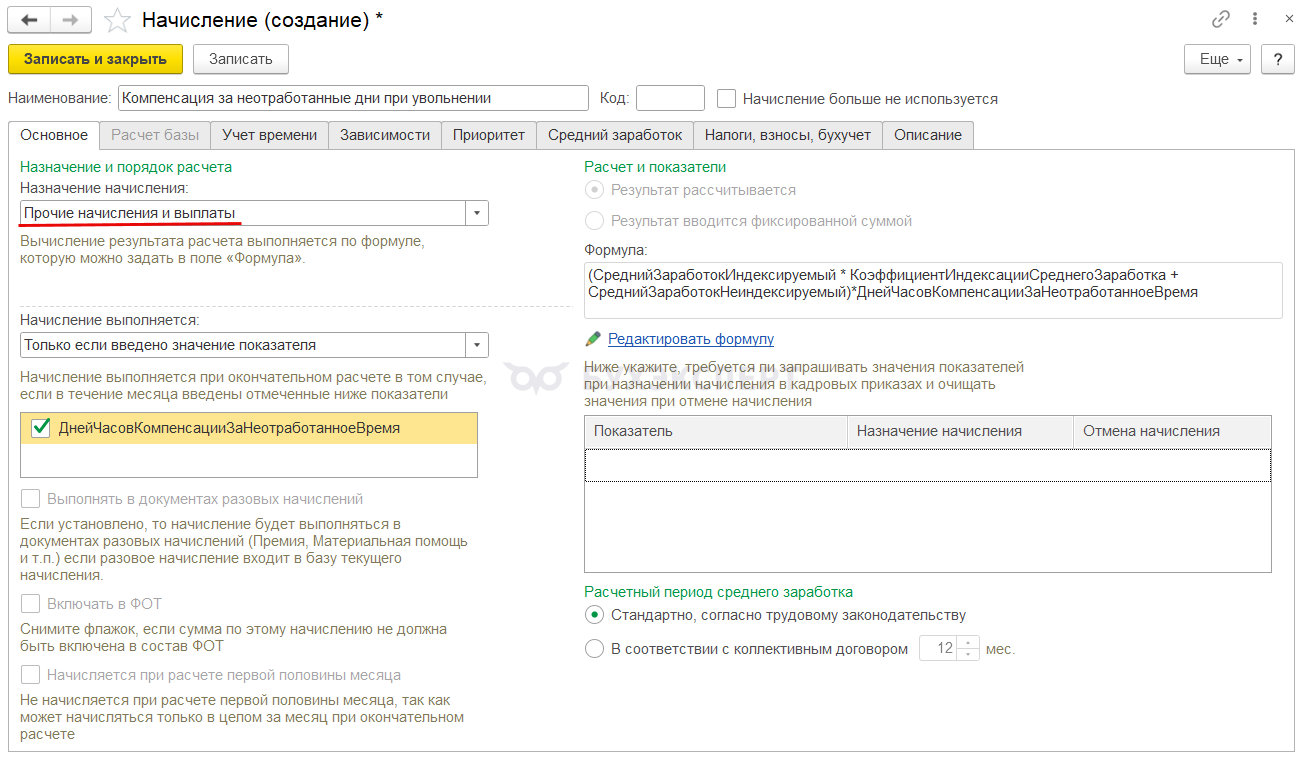Click the Показатель column header

[x=716, y=431]
